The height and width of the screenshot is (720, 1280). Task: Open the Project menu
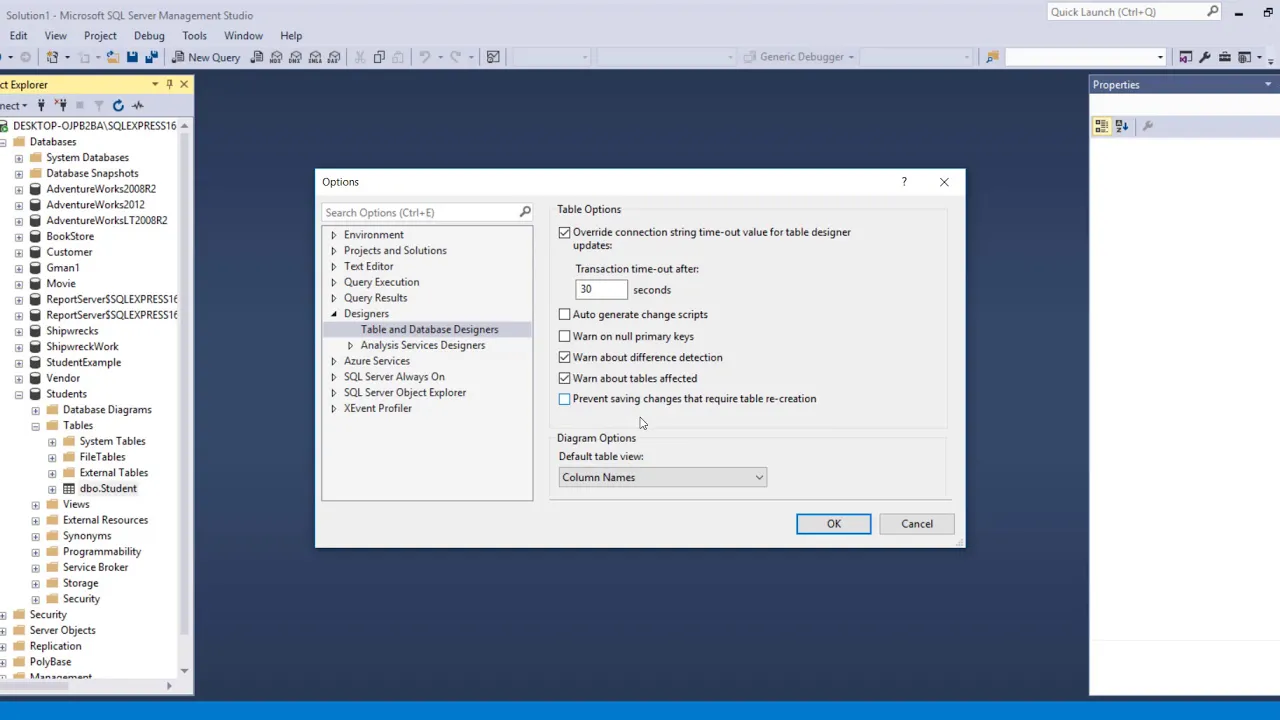pos(100,35)
